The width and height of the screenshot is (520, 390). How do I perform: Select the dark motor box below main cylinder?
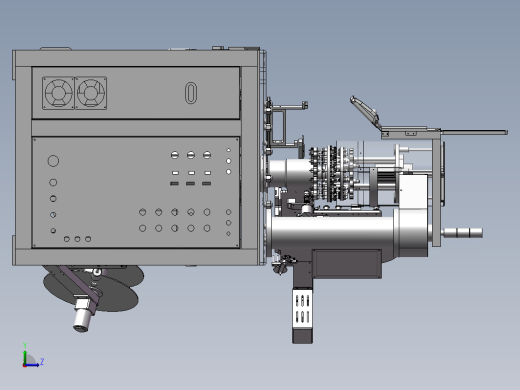(x=347, y=264)
